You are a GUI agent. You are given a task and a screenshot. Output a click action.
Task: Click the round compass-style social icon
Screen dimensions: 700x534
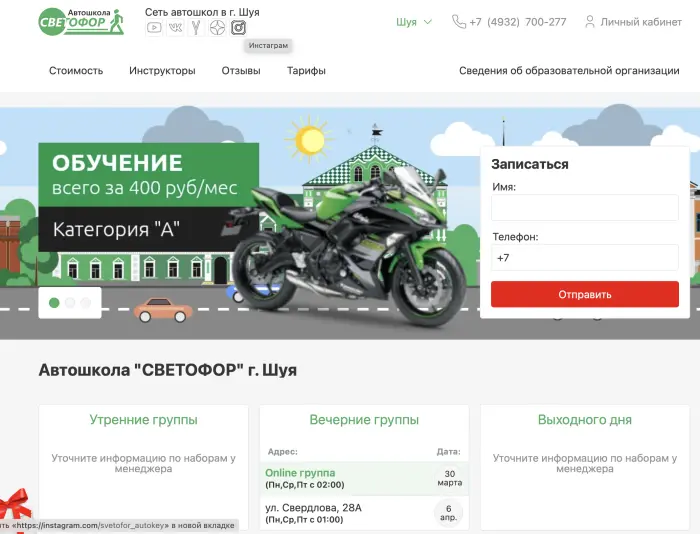pyautogui.click(x=217, y=28)
